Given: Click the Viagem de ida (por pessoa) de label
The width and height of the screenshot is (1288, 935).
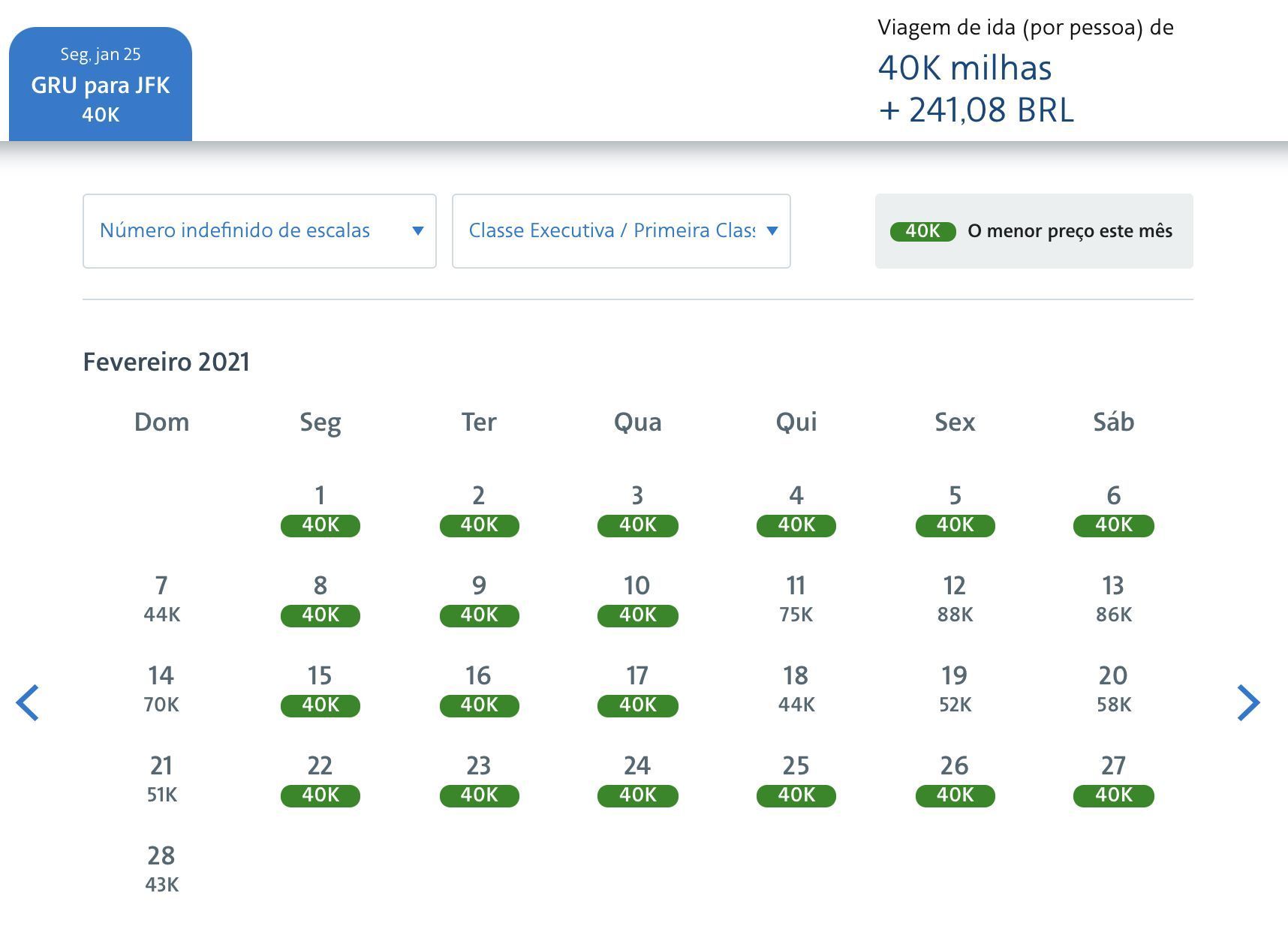Looking at the screenshot, I should point(1025,28).
